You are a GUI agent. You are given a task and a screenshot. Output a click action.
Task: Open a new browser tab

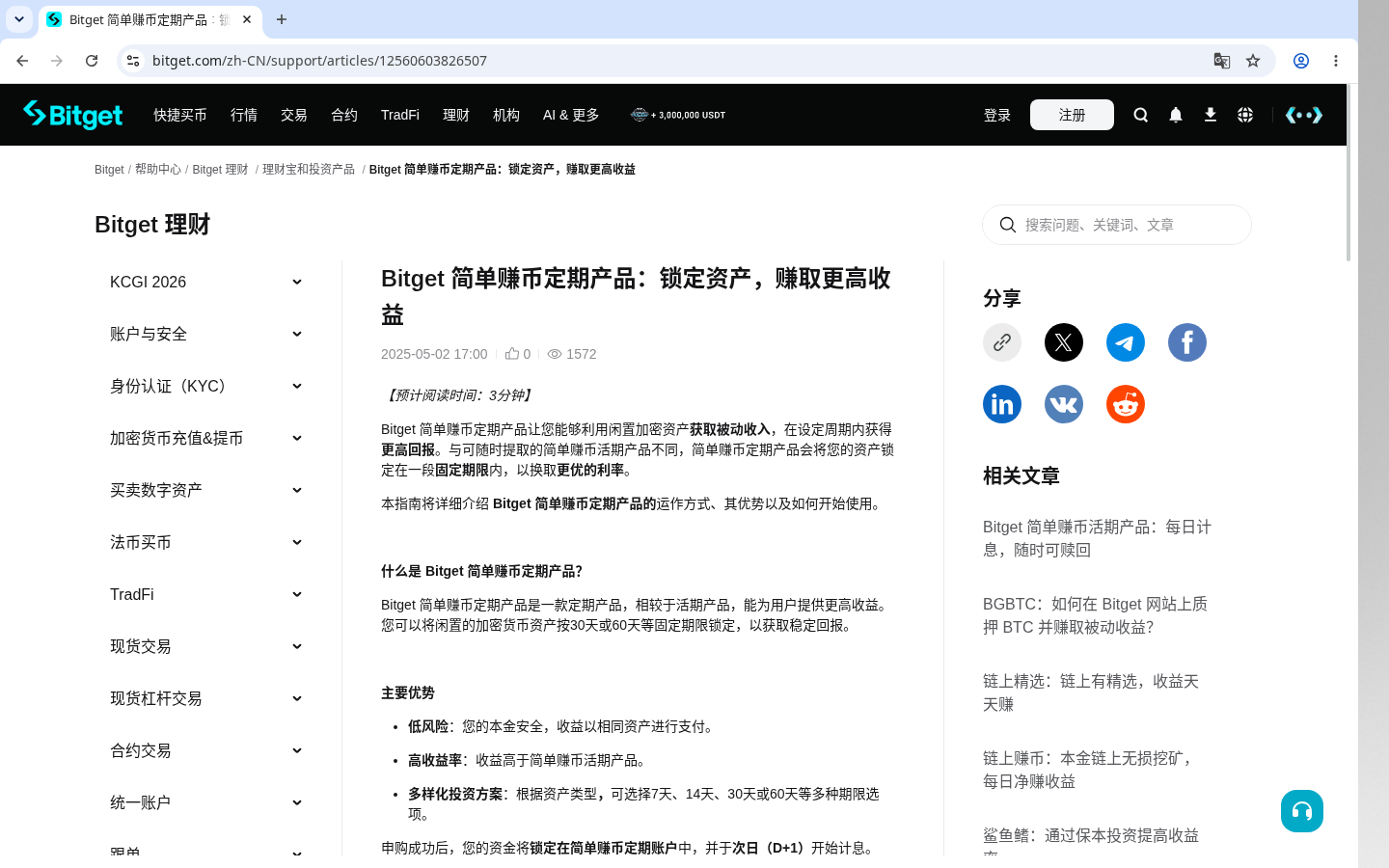pos(282,19)
